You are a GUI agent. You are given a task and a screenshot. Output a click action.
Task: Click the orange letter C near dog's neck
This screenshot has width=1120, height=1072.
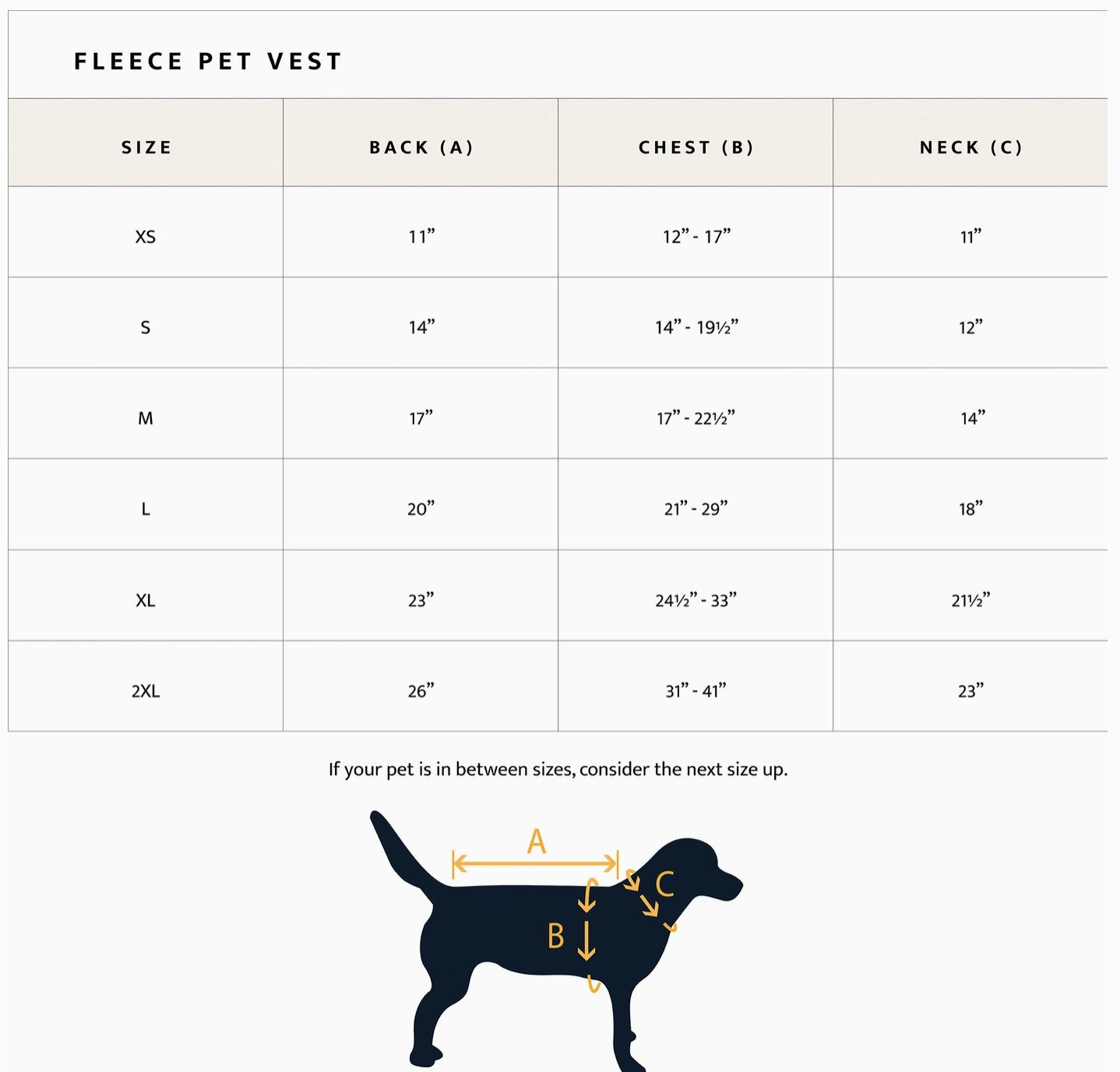click(x=664, y=885)
